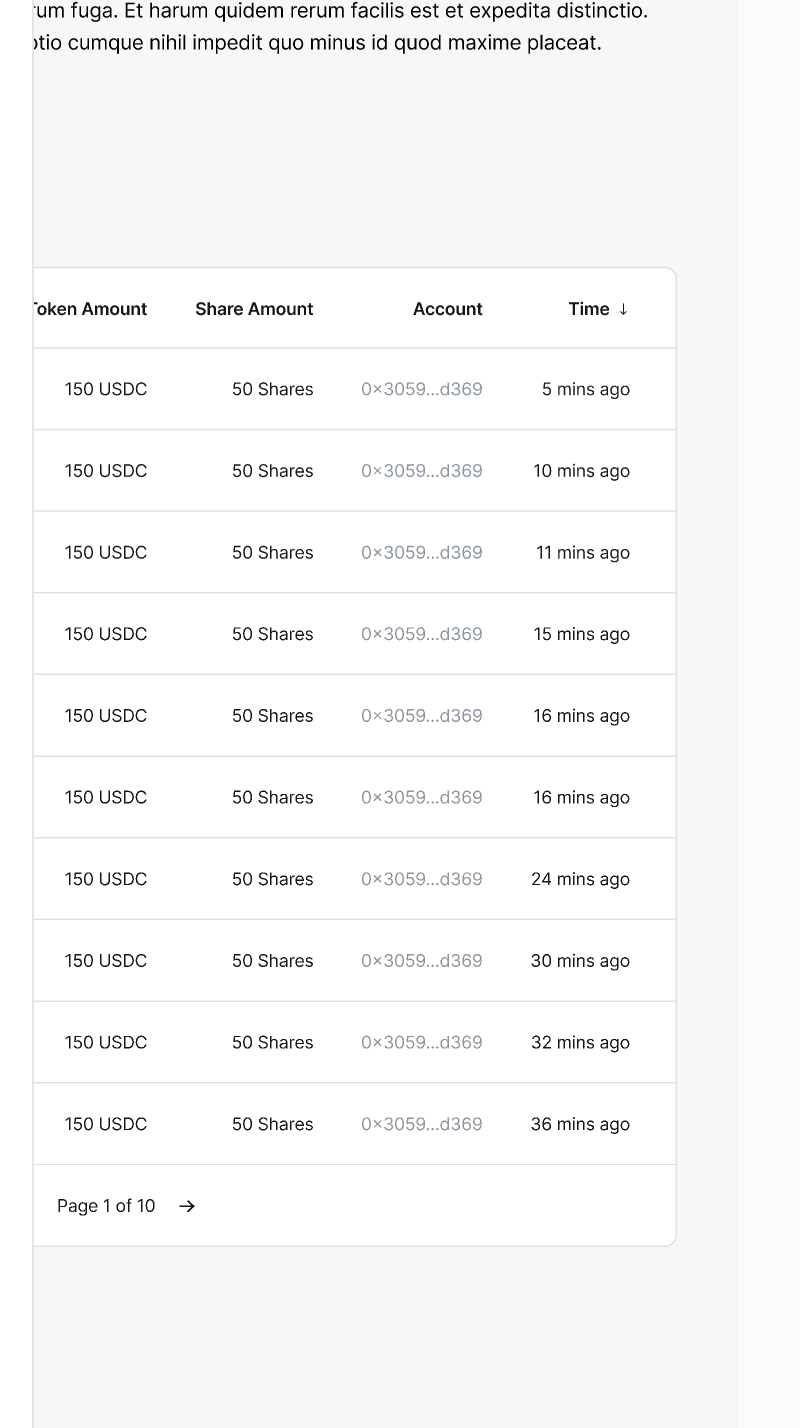
Task: Select the 150 USDC value in the last row
Action: pos(106,1124)
